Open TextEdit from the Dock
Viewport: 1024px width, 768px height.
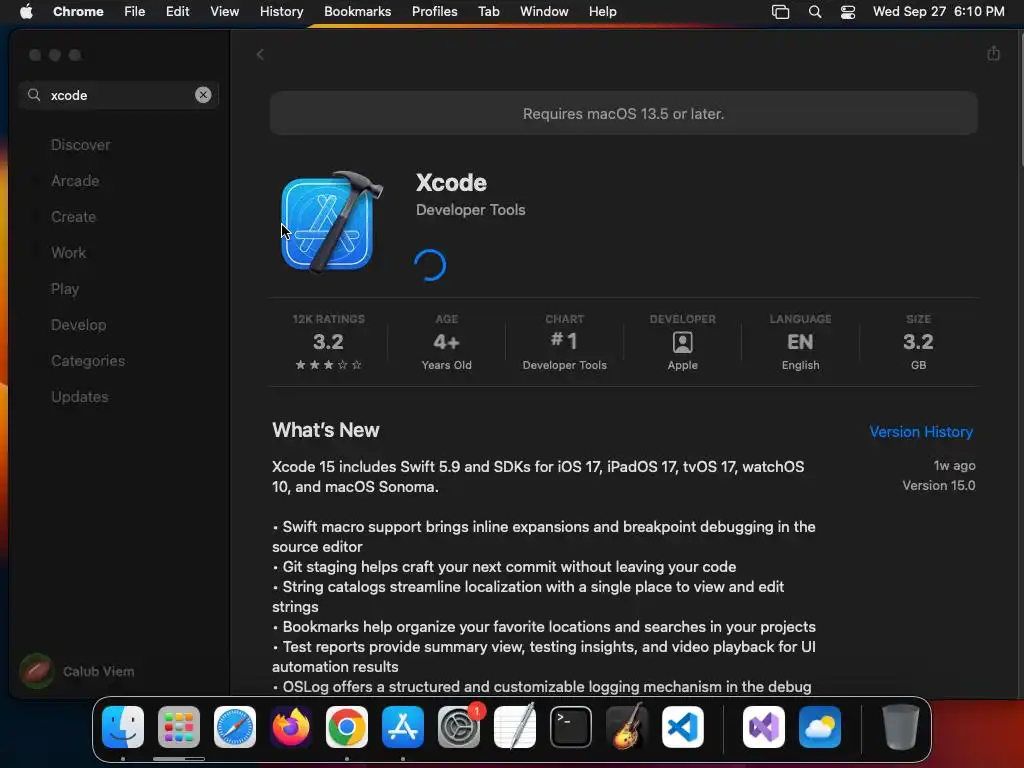(x=515, y=727)
